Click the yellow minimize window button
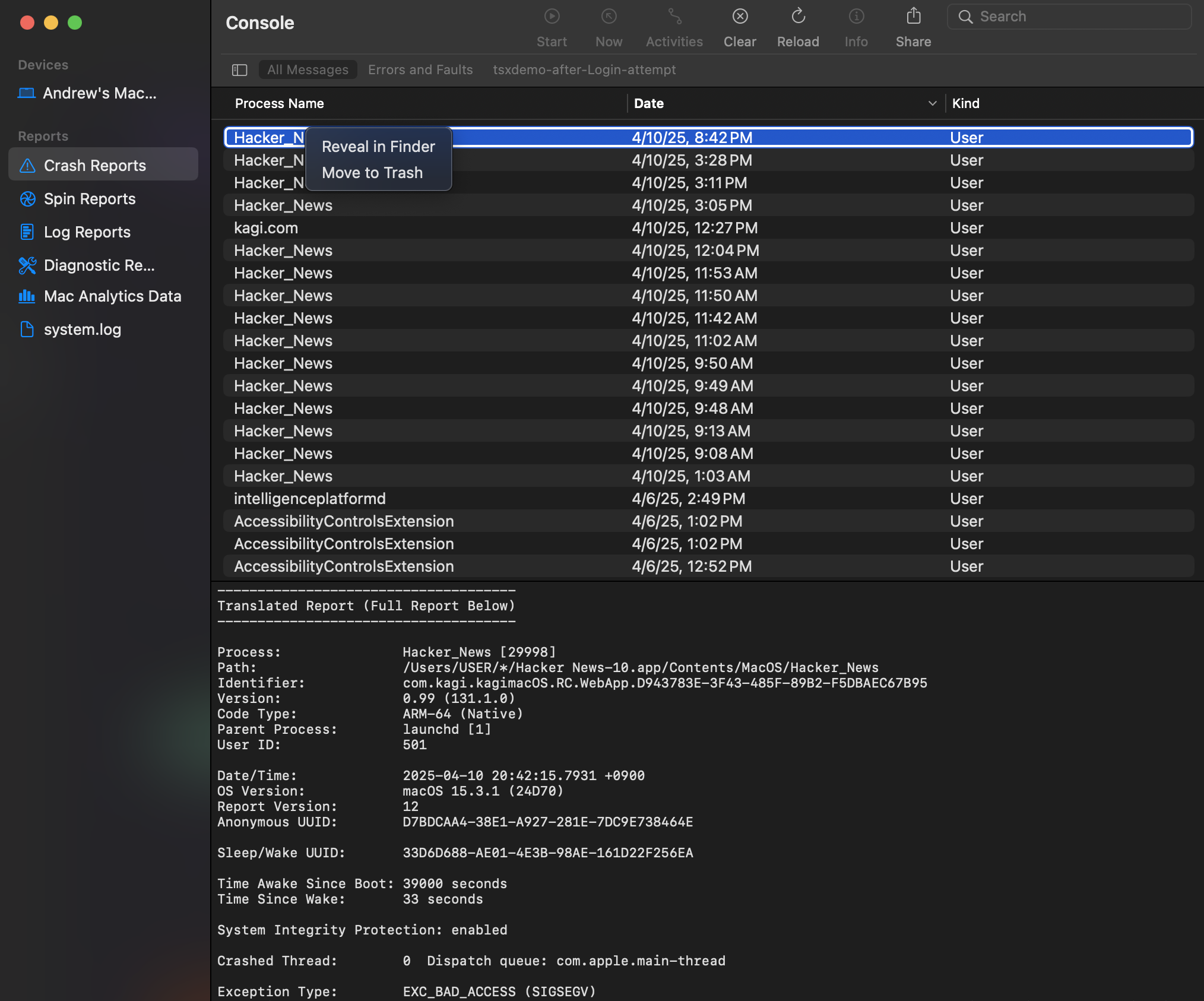The height and width of the screenshot is (1001, 1204). 51,23
